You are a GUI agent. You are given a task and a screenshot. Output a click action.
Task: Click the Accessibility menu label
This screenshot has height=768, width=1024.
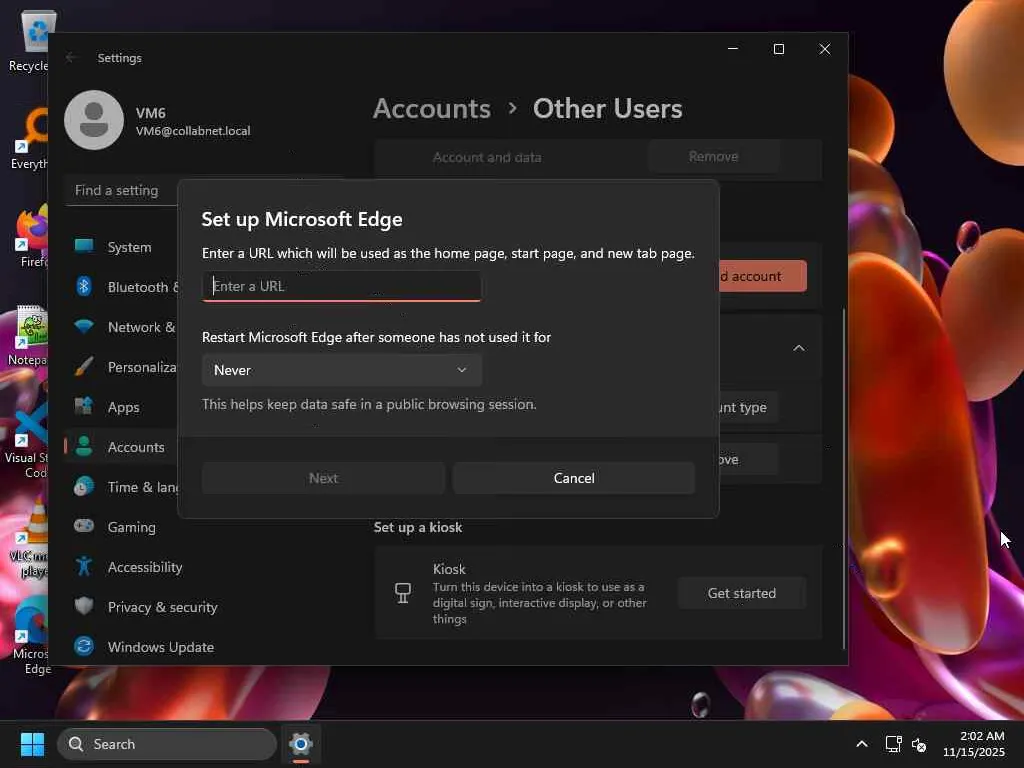tap(145, 567)
